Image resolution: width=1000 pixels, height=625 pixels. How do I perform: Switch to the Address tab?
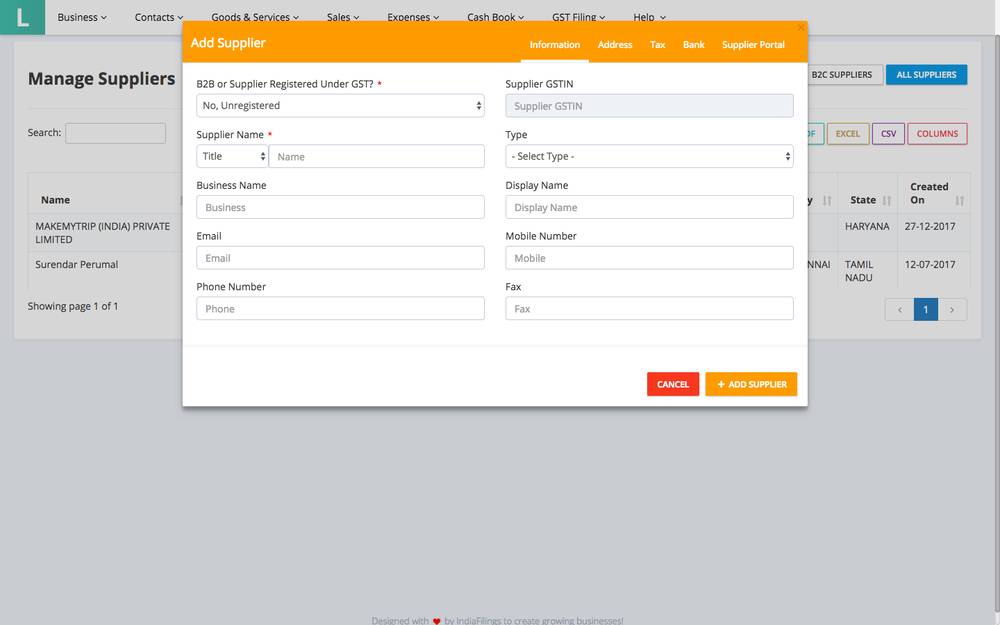(615, 44)
